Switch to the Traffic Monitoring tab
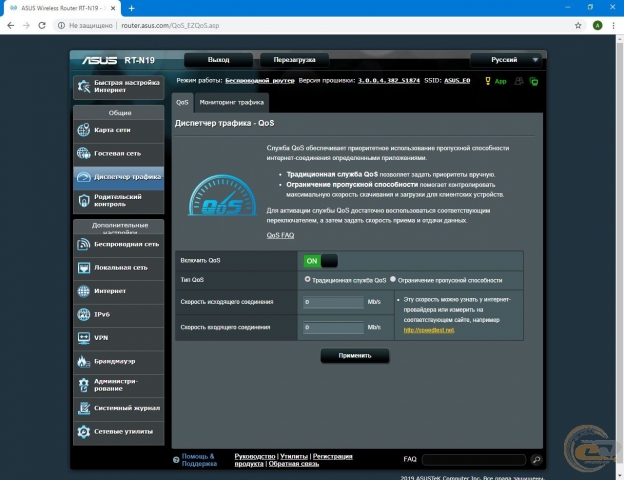 click(x=232, y=103)
